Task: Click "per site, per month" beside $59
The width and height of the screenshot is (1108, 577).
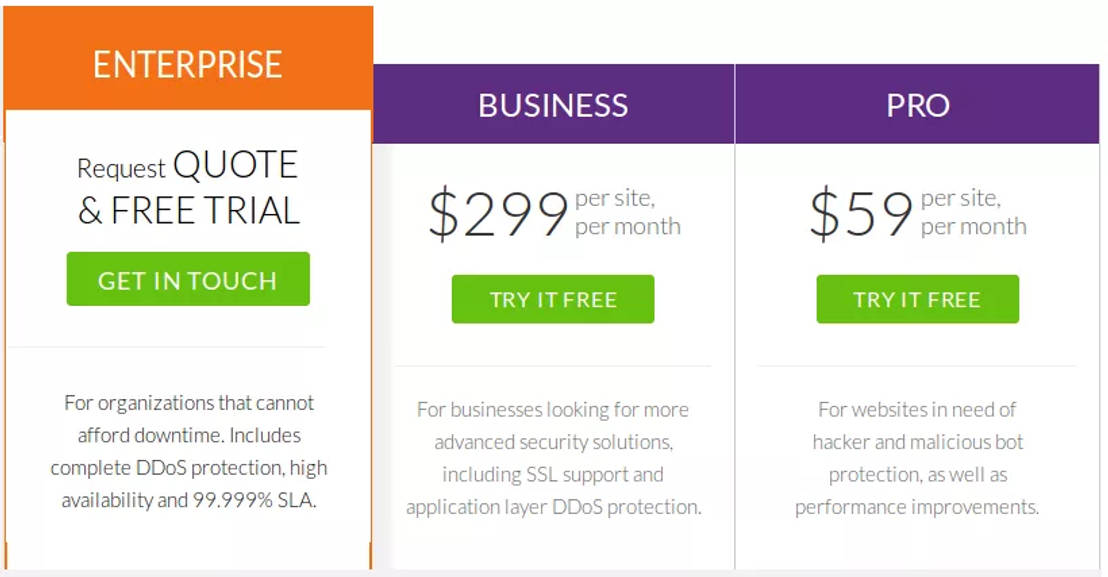Action: 973,212
